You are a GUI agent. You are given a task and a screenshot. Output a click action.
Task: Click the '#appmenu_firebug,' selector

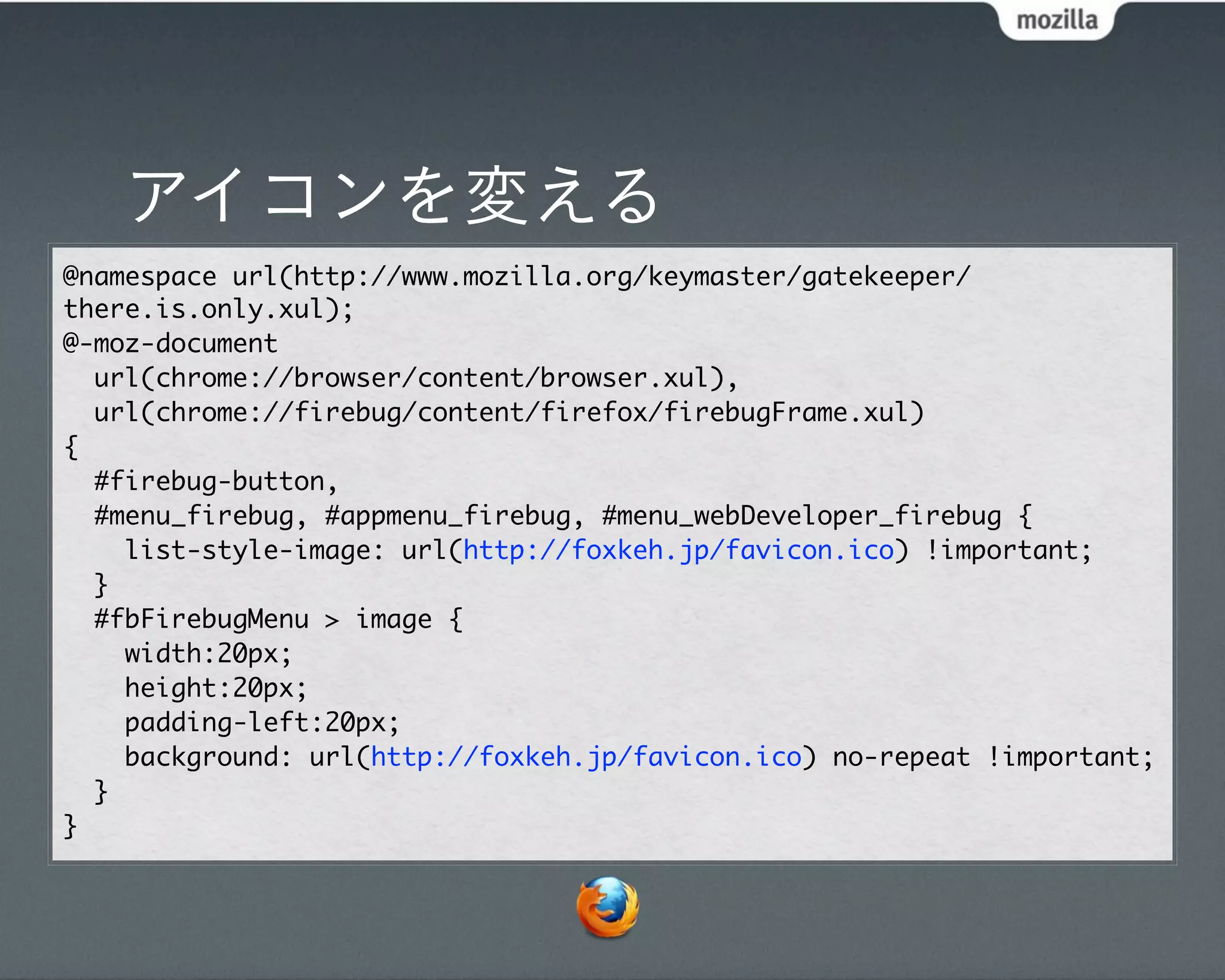point(454,516)
